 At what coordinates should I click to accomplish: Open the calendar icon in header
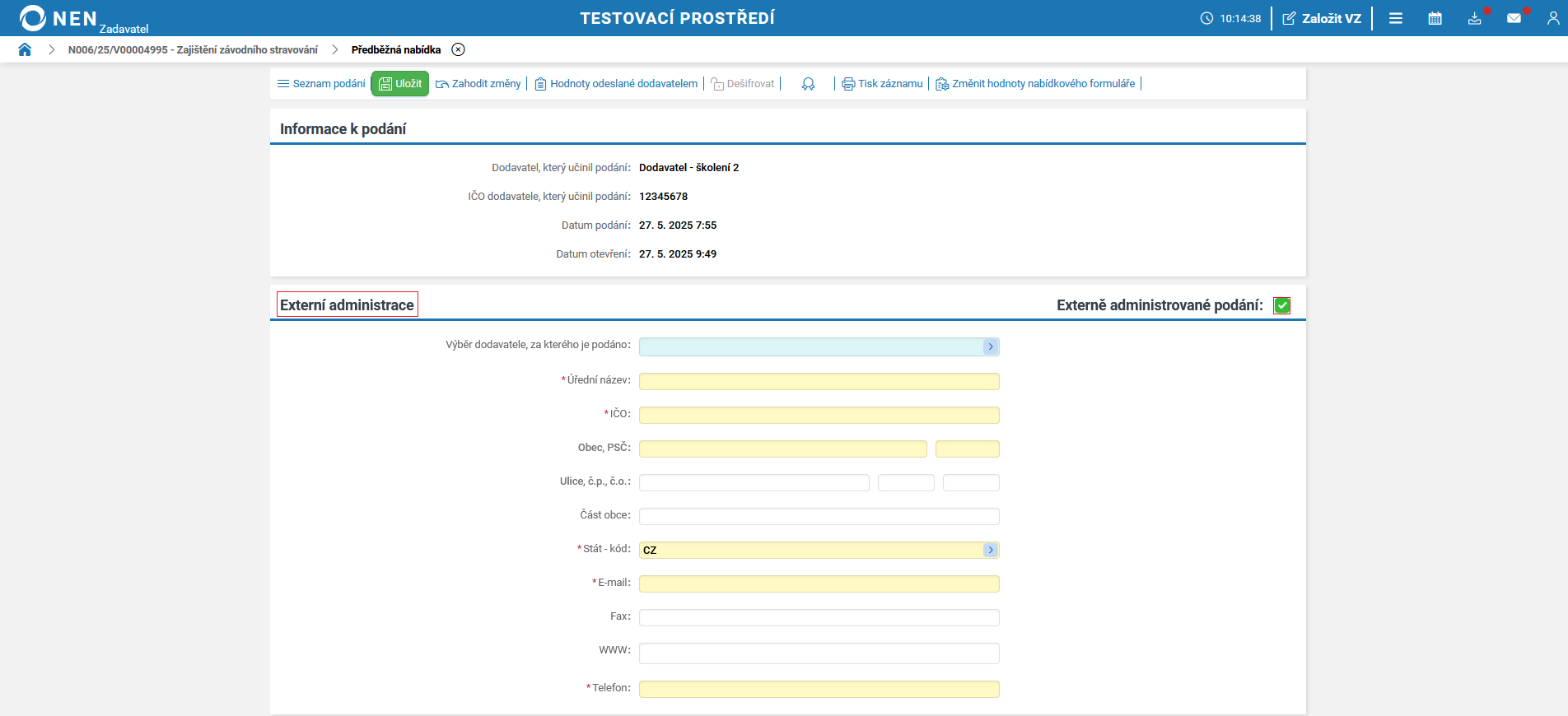click(1435, 18)
